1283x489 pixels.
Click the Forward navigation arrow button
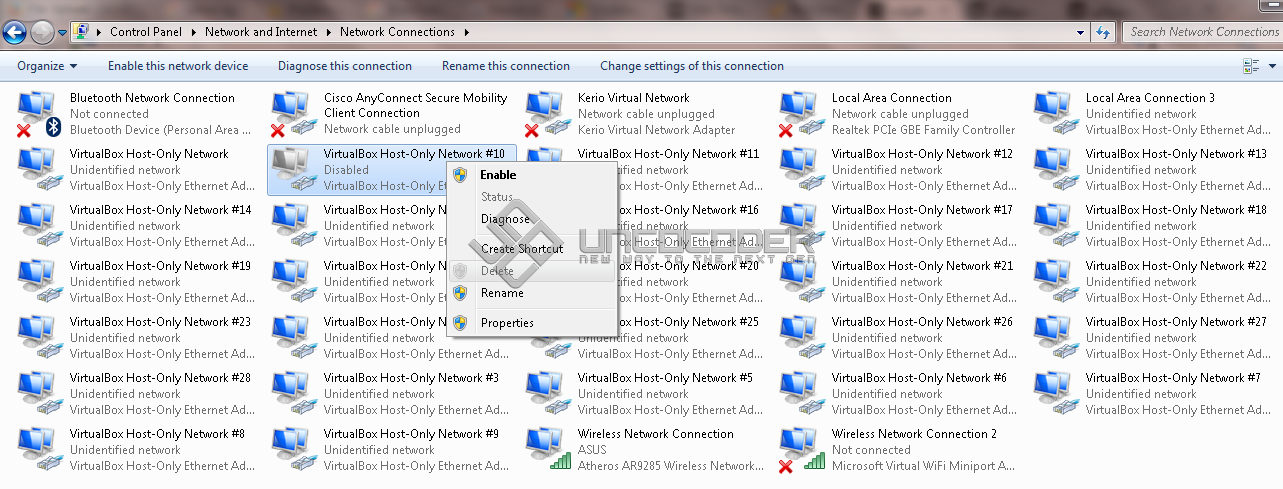(42, 32)
